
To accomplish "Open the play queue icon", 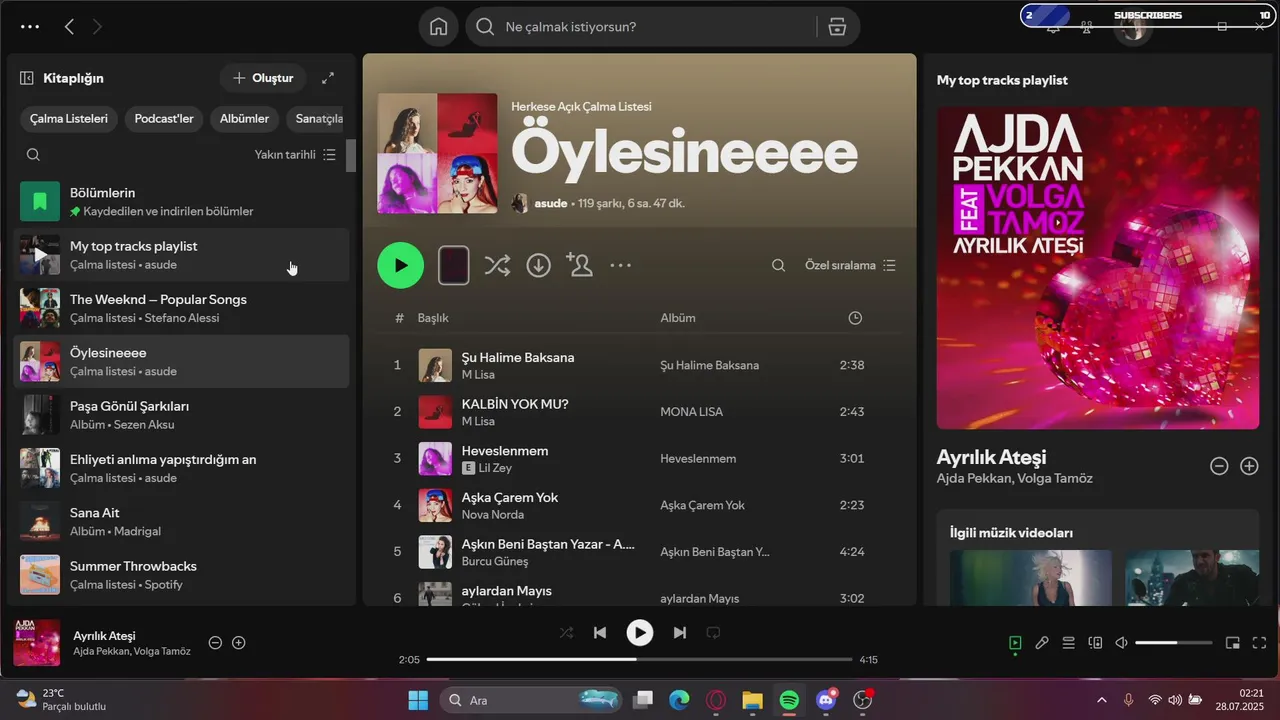I will (x=1068, y=643).
